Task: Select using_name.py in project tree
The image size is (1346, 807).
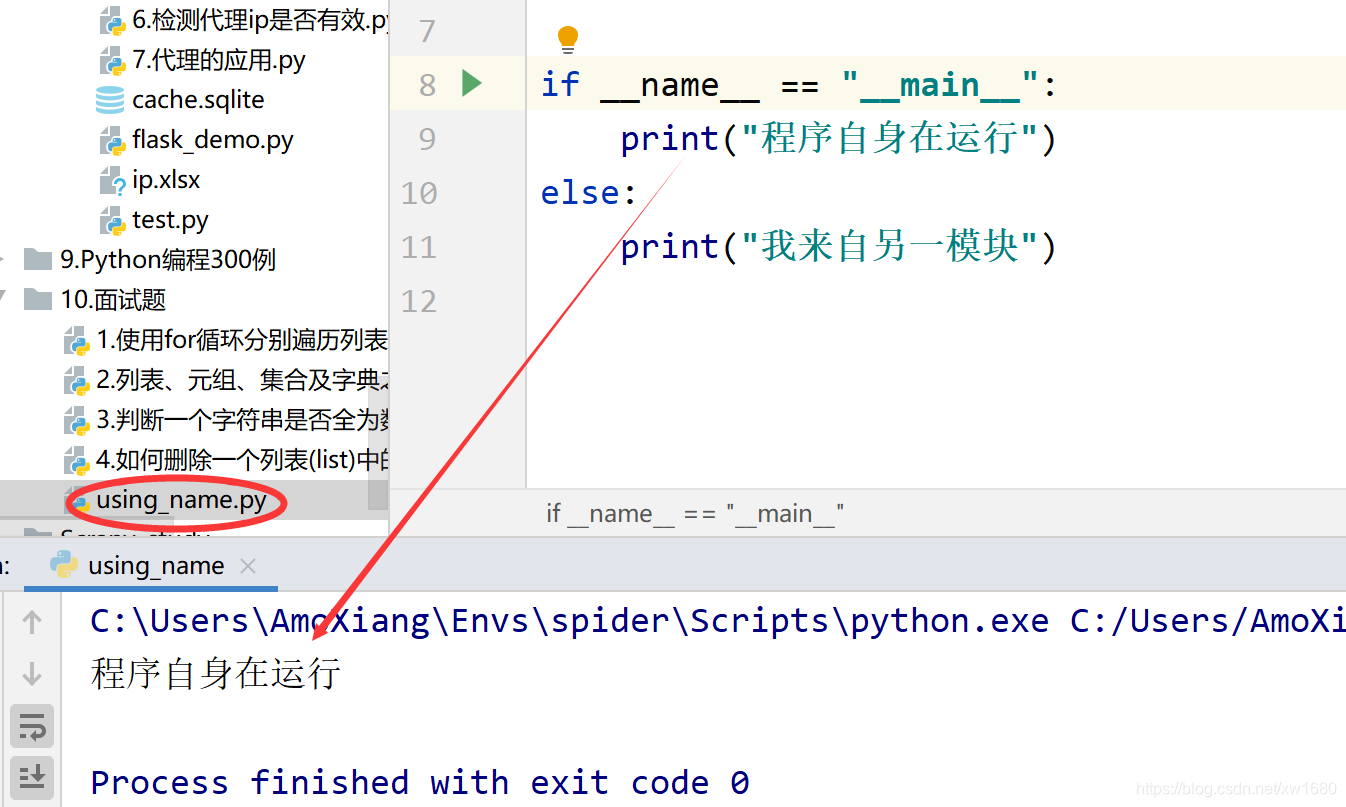Action: pyautogui.click(x=181, y=500)
